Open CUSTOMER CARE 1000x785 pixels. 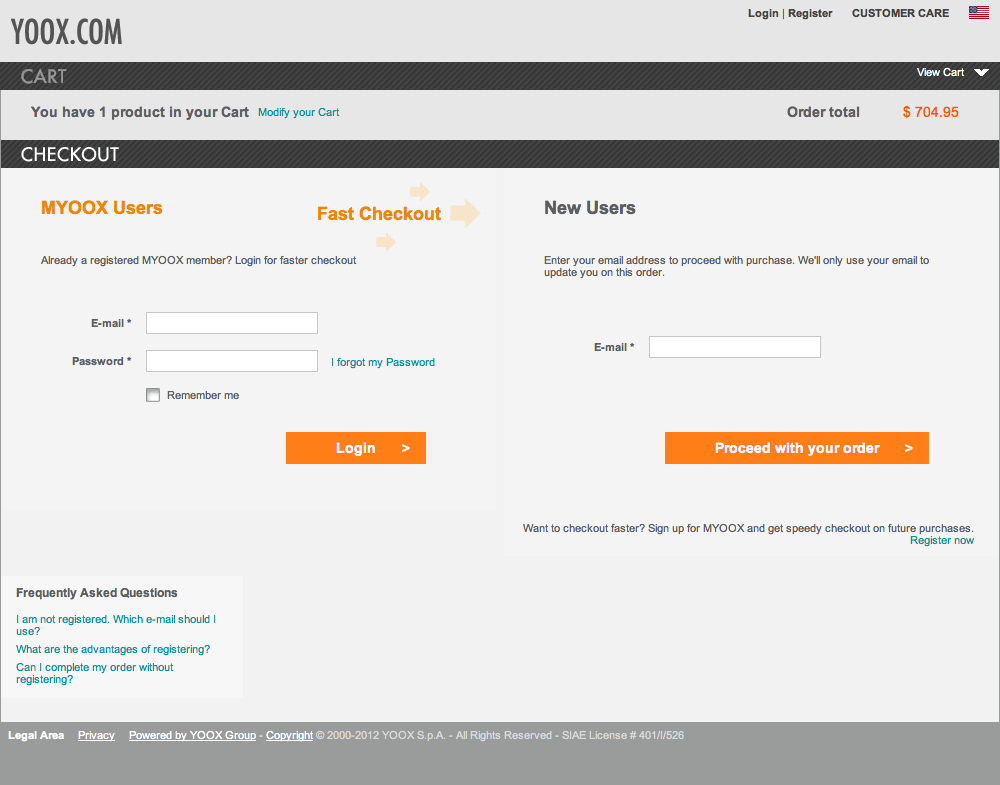pyautogui.click(x=899, y=13)
